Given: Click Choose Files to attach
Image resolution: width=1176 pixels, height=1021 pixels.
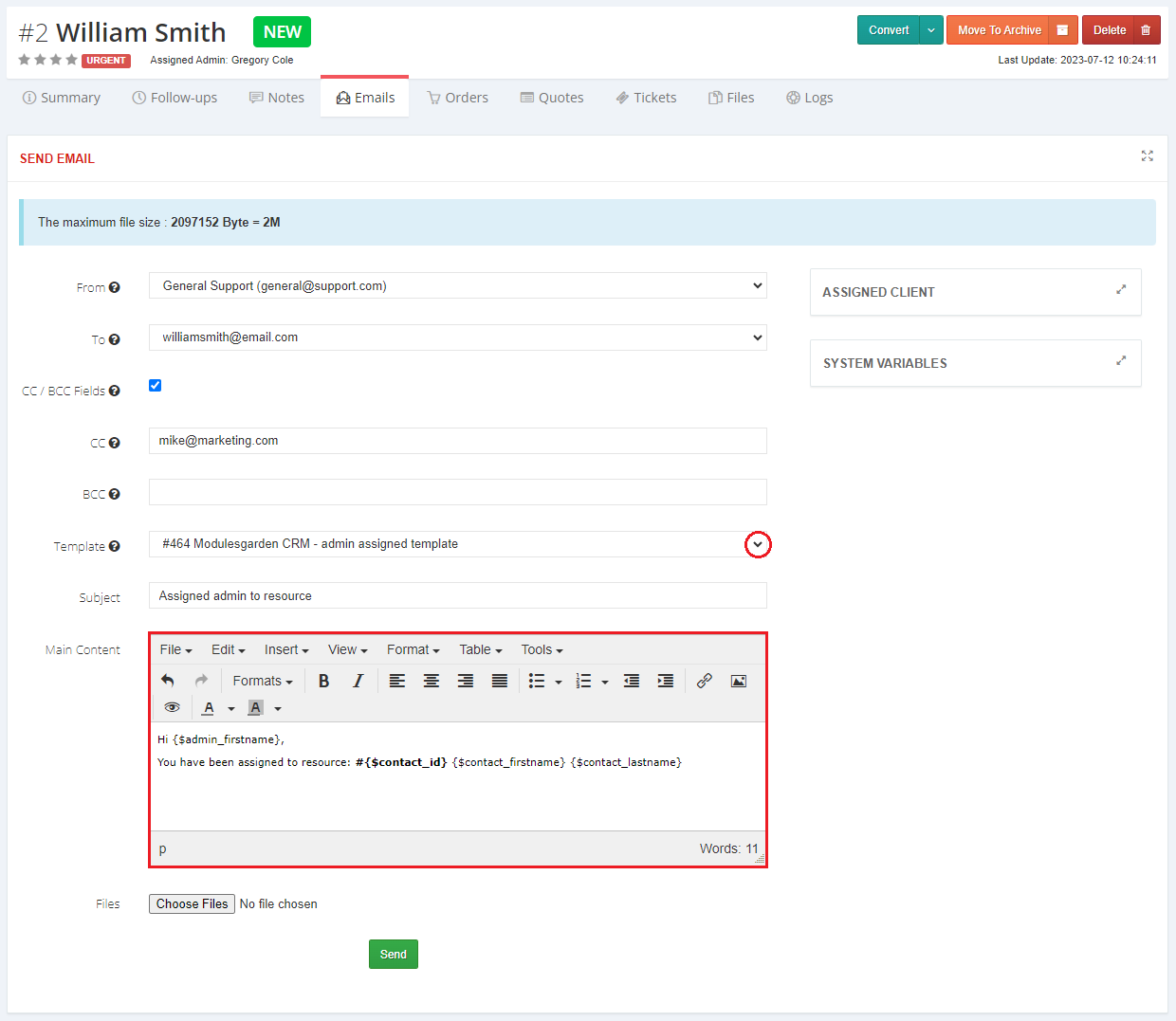Looking at the screenshot, I should click(x=192, y=904).
